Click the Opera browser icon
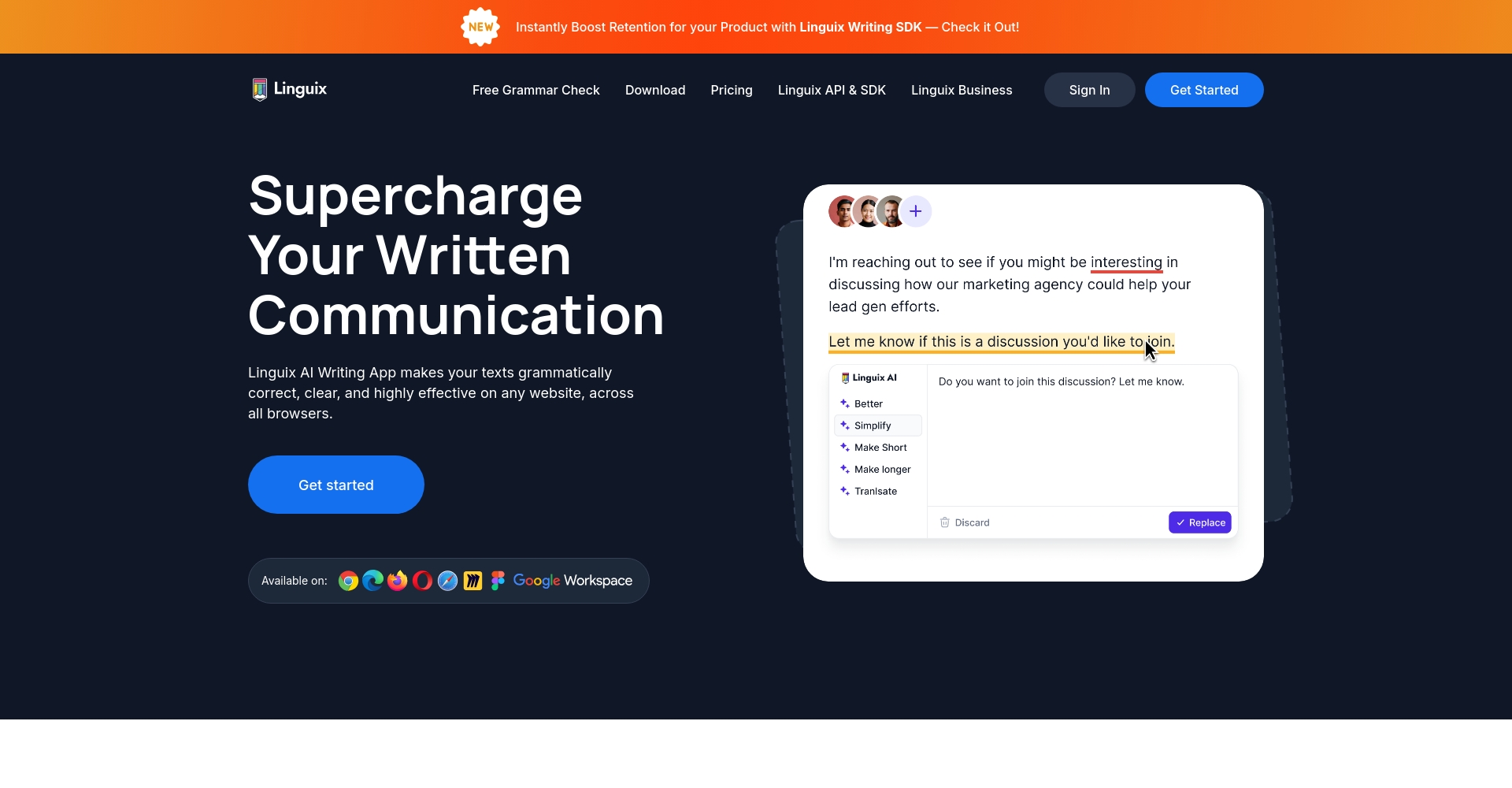This screenshot has width=1512, height=788. point(423,581)
